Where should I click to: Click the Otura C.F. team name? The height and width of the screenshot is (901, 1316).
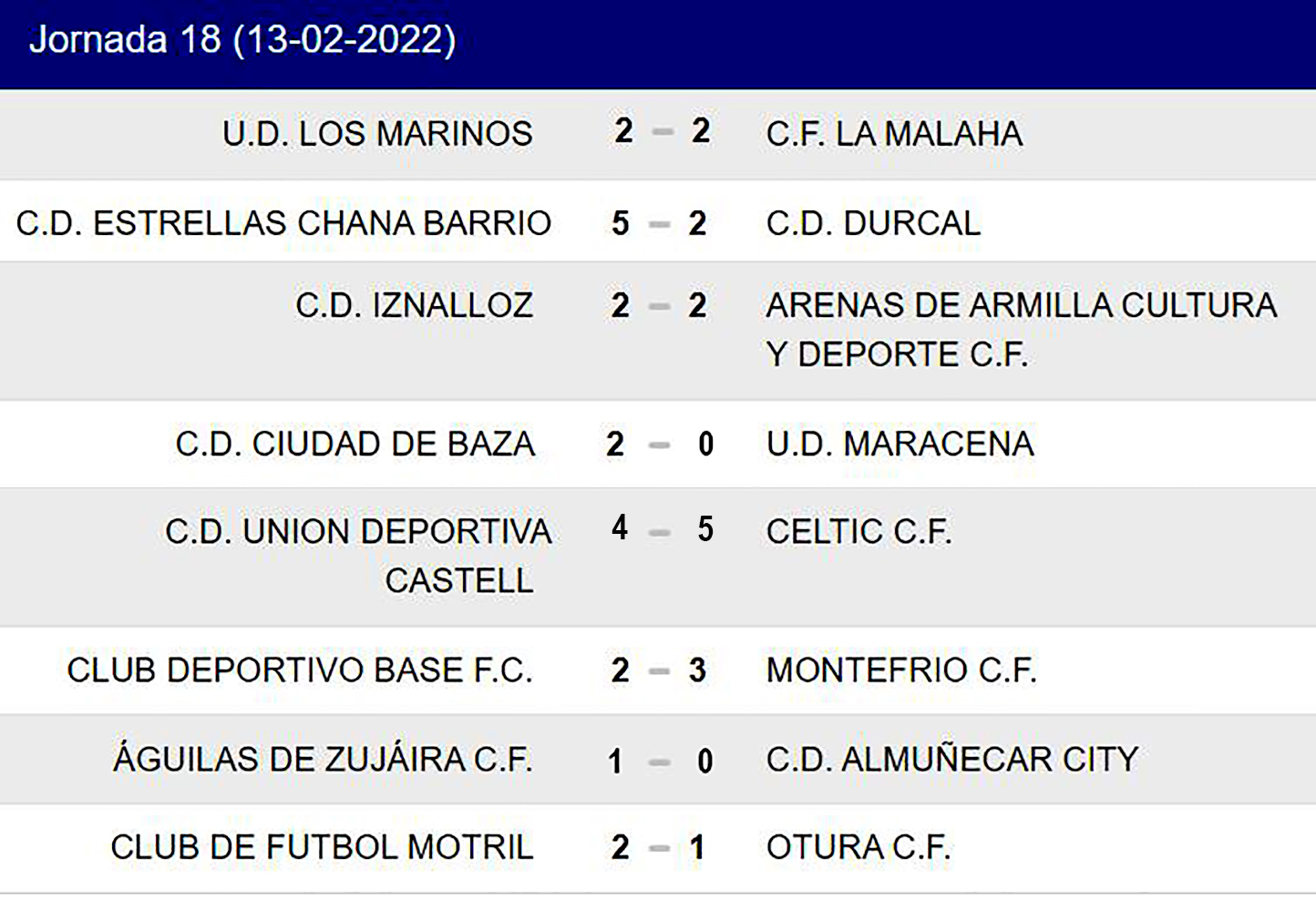point(858,847)
